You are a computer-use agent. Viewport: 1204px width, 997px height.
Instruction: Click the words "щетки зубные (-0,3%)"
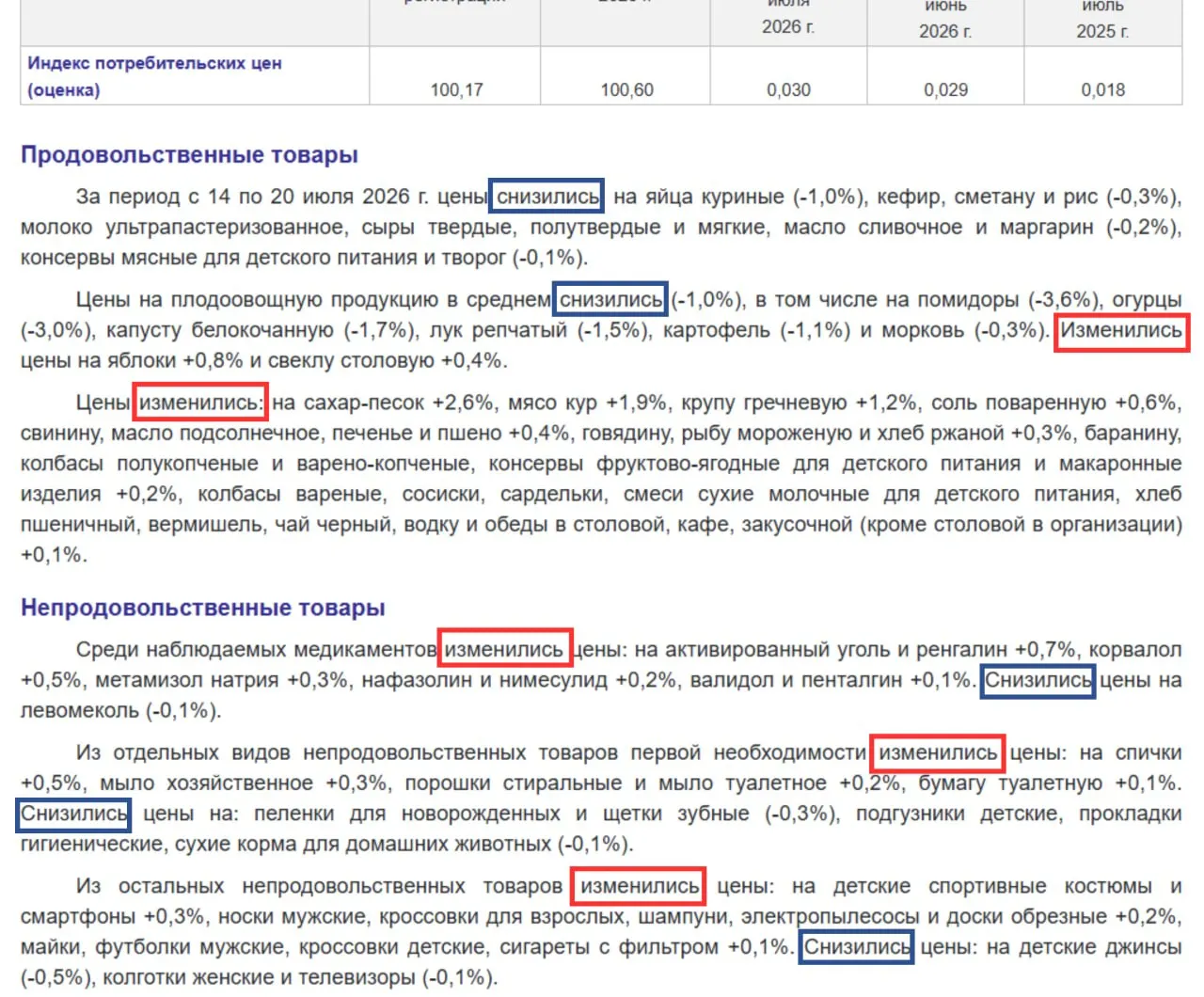(718, 813)
